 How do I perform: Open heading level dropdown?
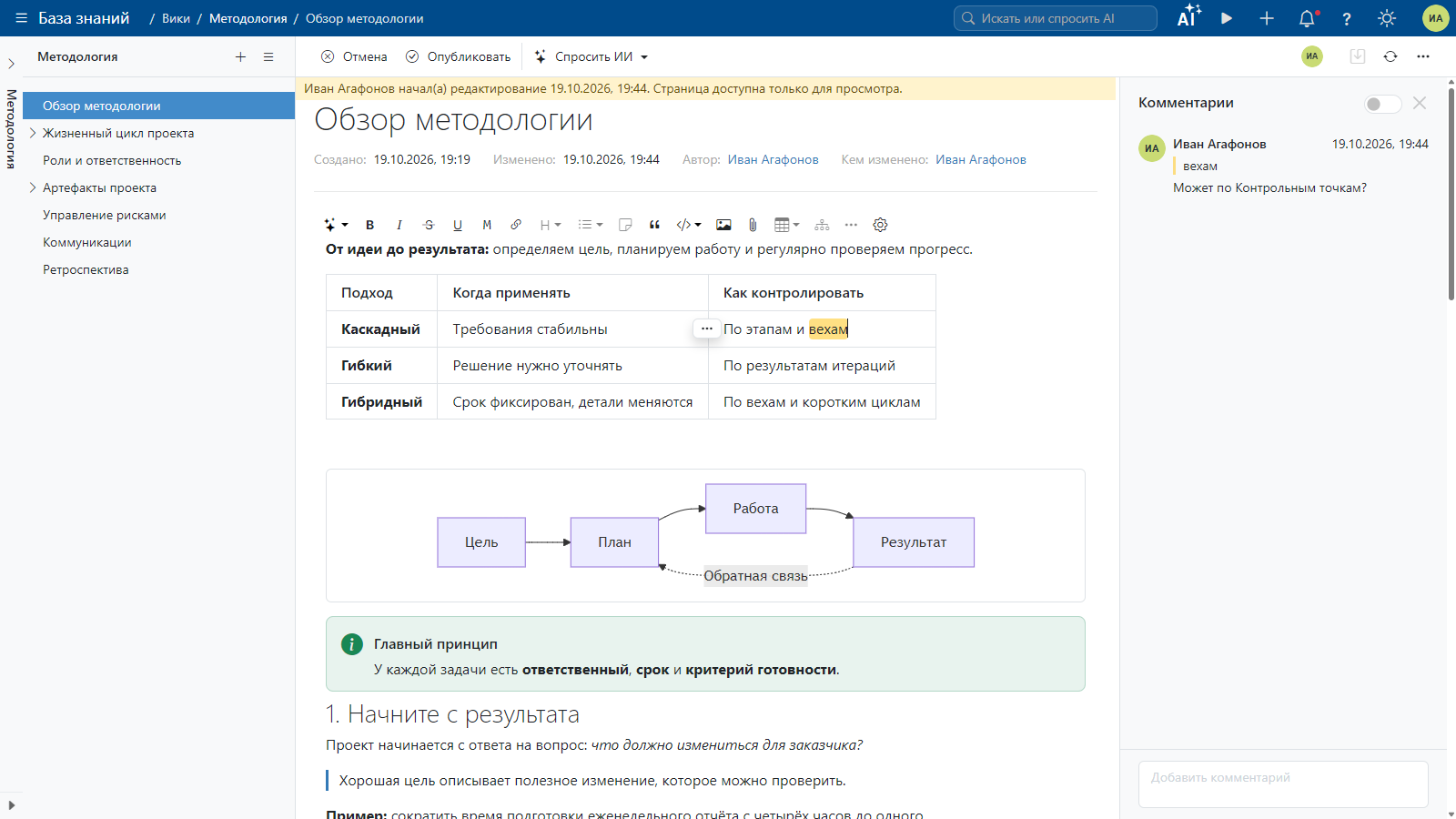[x=551, y=225]
